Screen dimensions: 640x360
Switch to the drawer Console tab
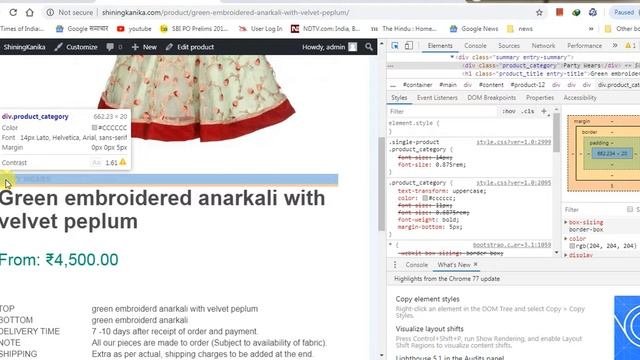[x=417, y=265]
